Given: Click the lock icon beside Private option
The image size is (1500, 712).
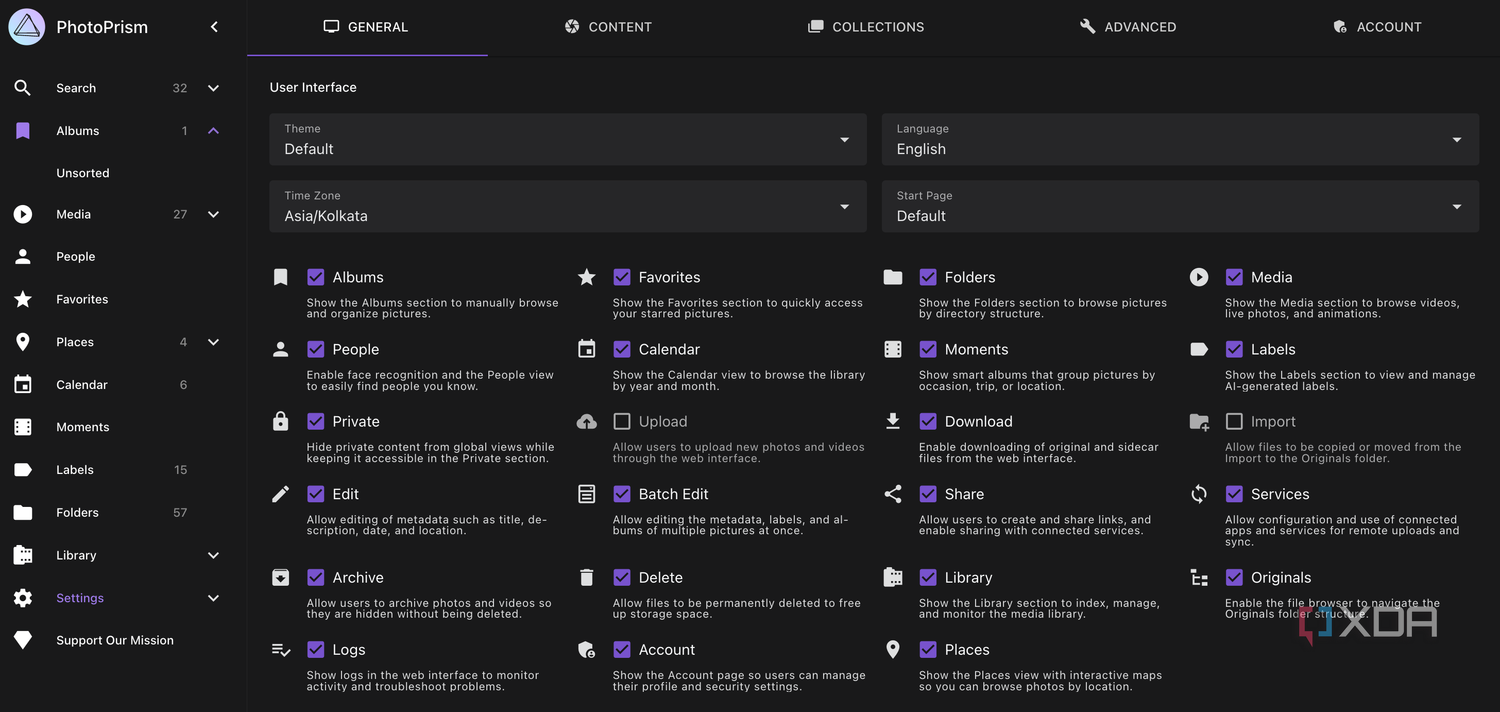Looking at the screenshot, I should click(x=281, y=422).
